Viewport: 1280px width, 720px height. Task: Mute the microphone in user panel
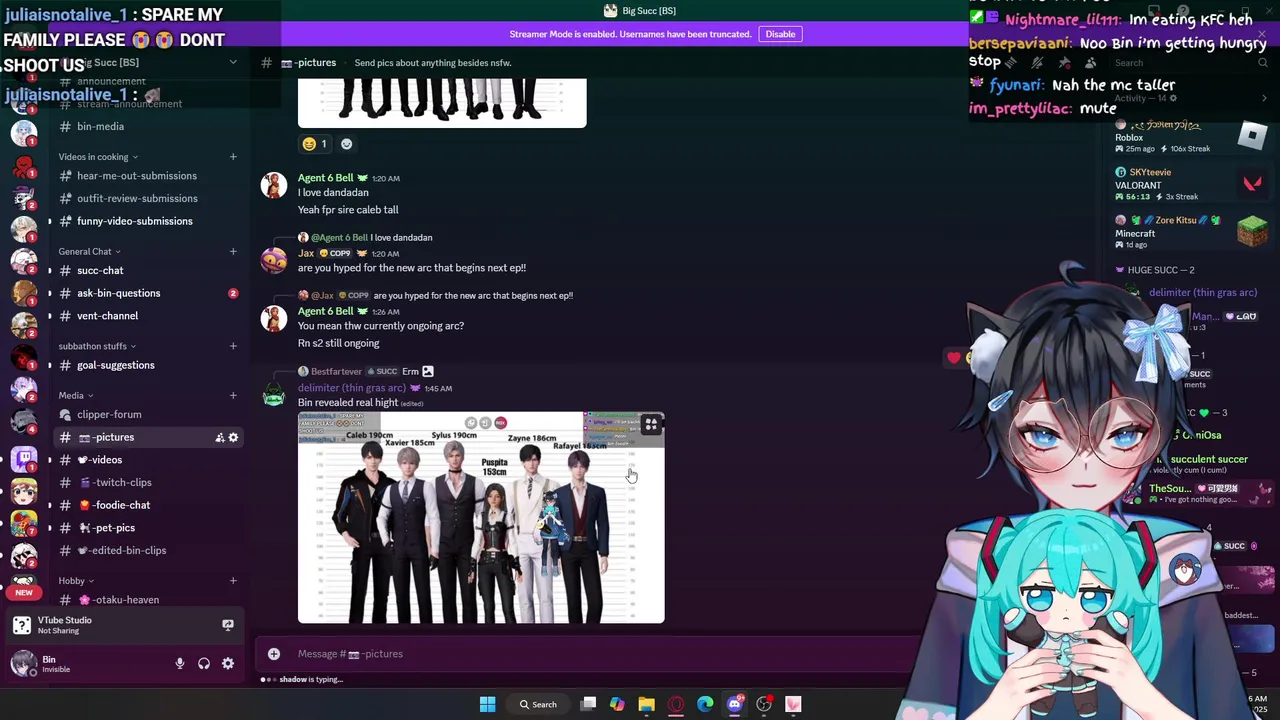[180, 663]
